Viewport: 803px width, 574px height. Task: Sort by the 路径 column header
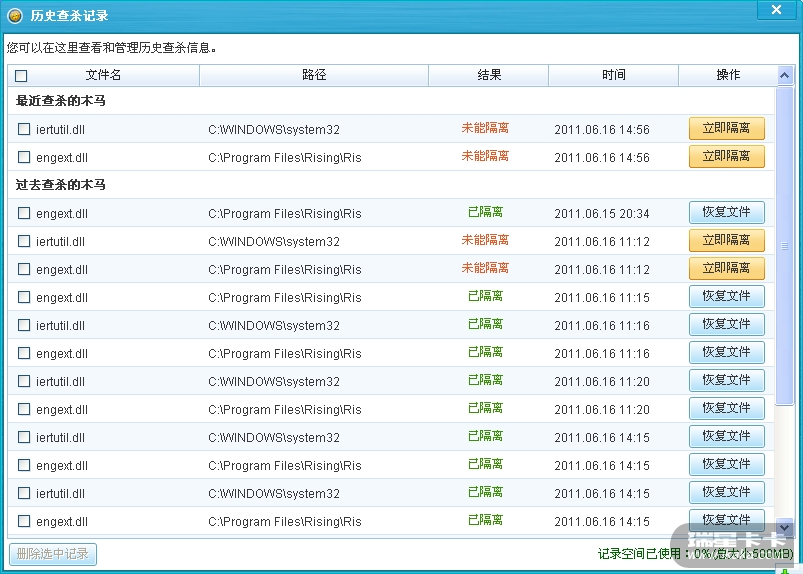pyautogui.click(x=314, y=75)
